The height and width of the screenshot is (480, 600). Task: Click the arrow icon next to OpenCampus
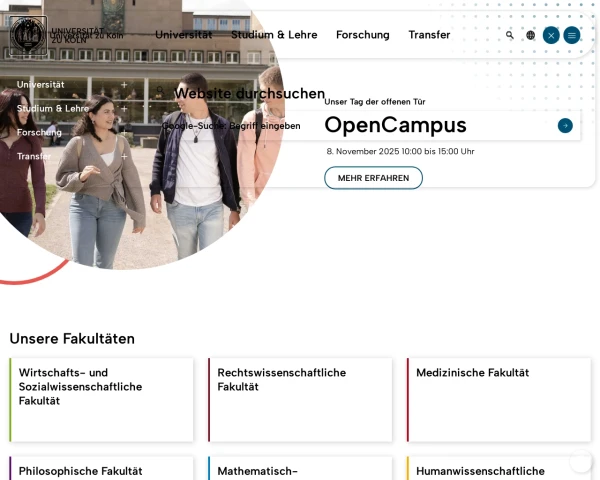click(x=565, y=126)
